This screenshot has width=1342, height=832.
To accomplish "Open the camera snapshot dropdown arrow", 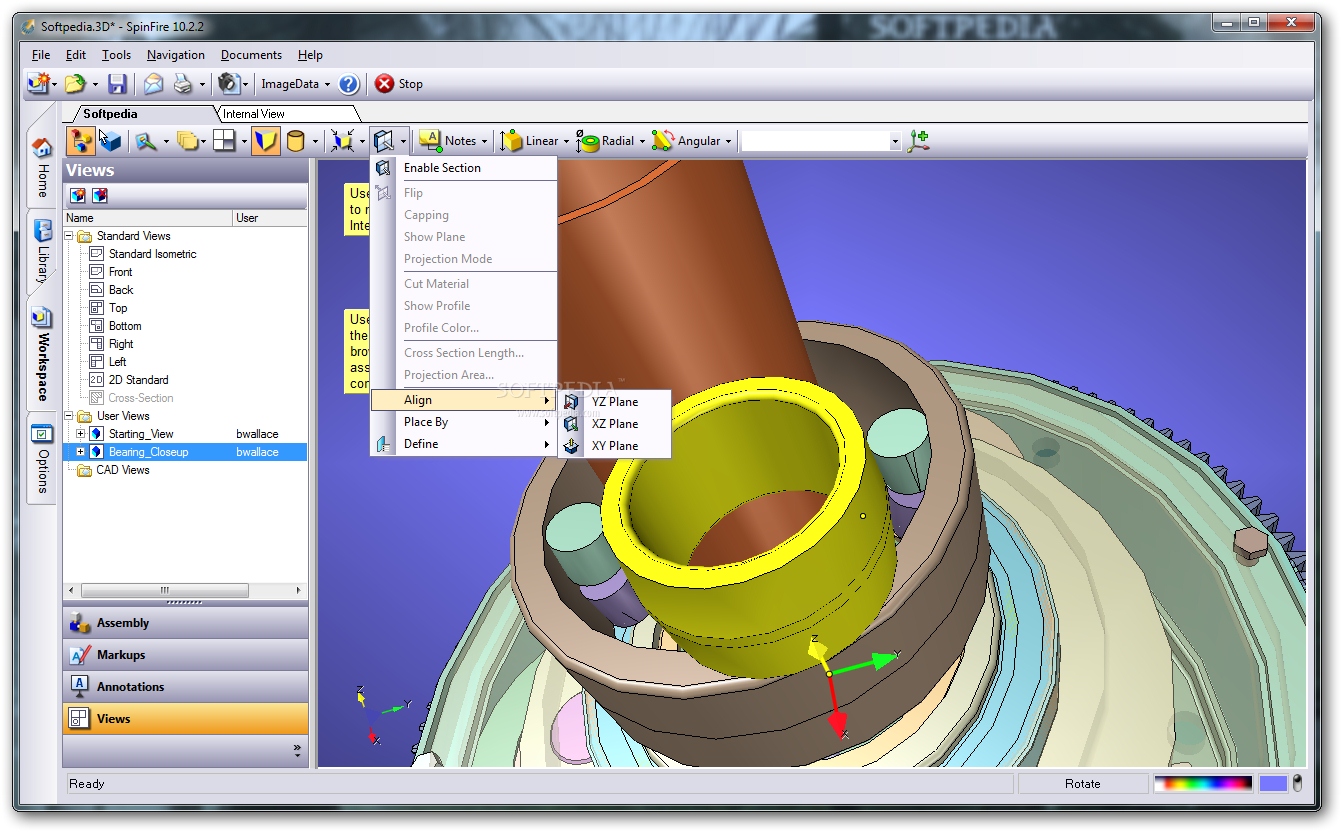I will click(x=245, y=85).
